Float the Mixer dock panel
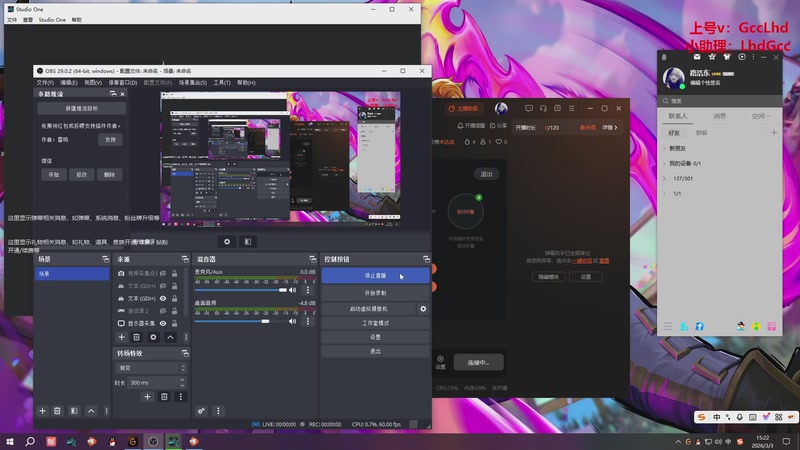The image size is (800, 450). click(x=312, y=259)
